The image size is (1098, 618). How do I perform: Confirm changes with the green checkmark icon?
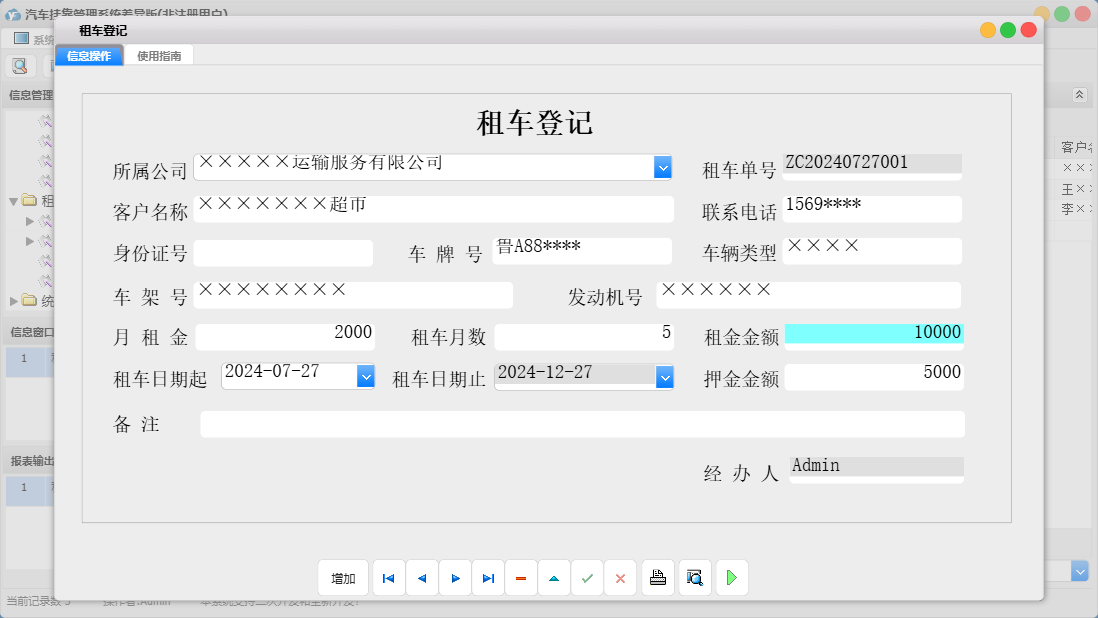click(x=587, y=577)
